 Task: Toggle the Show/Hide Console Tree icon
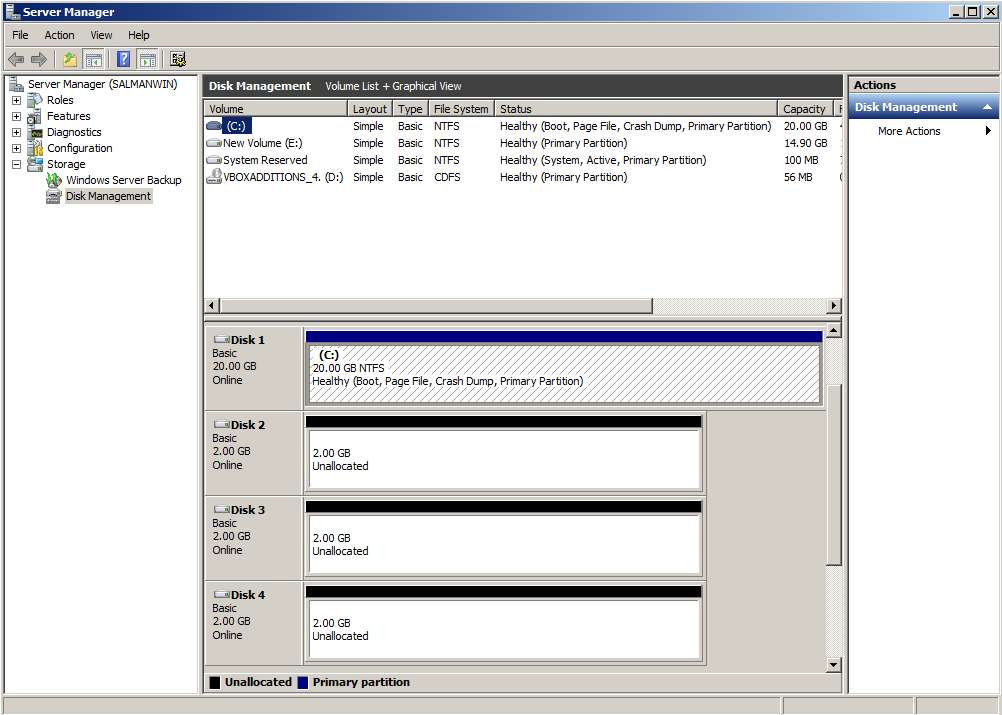pos(93,60)
